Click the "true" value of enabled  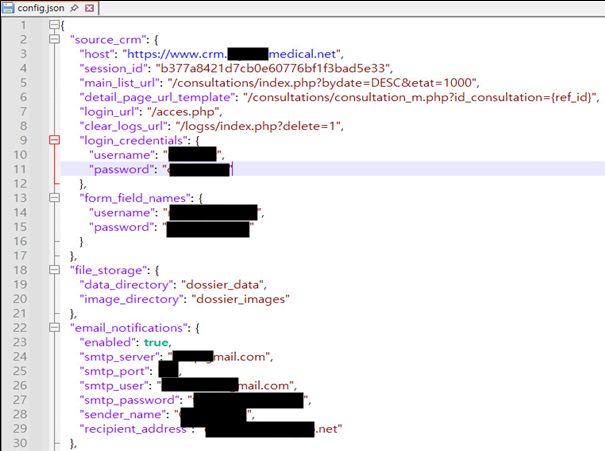point(157,342)
